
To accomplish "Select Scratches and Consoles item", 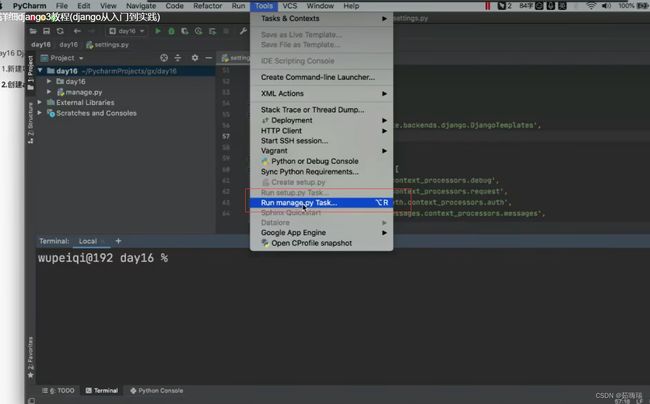I will pos(92,113).
